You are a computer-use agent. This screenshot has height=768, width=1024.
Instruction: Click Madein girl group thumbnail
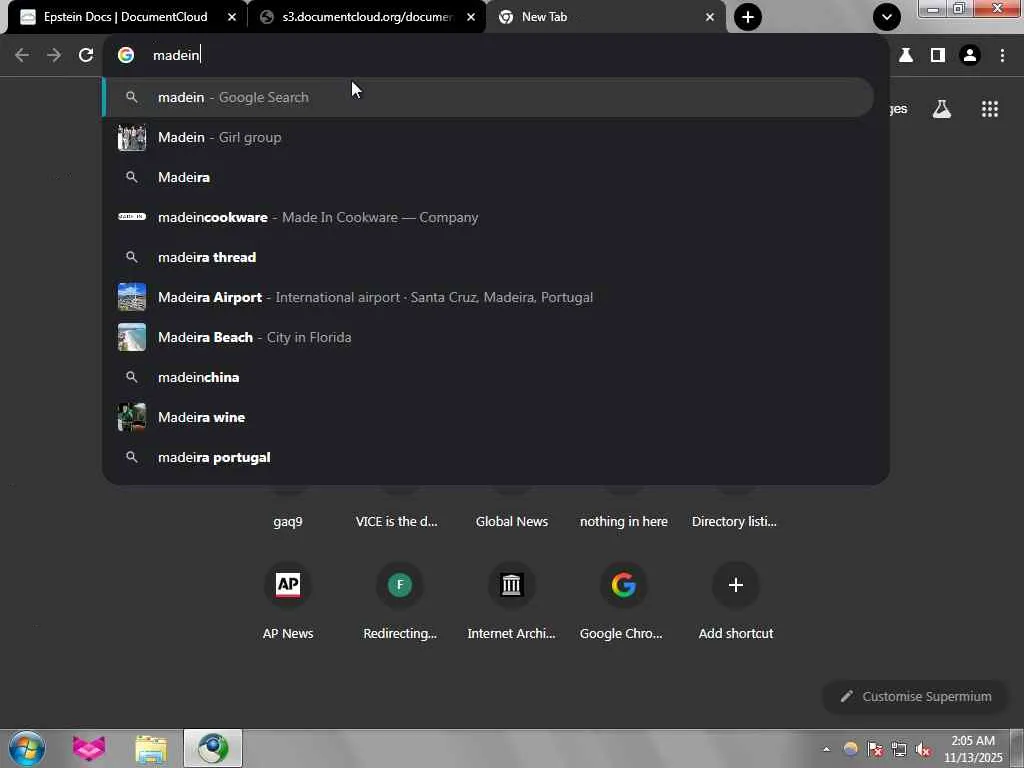132,137
